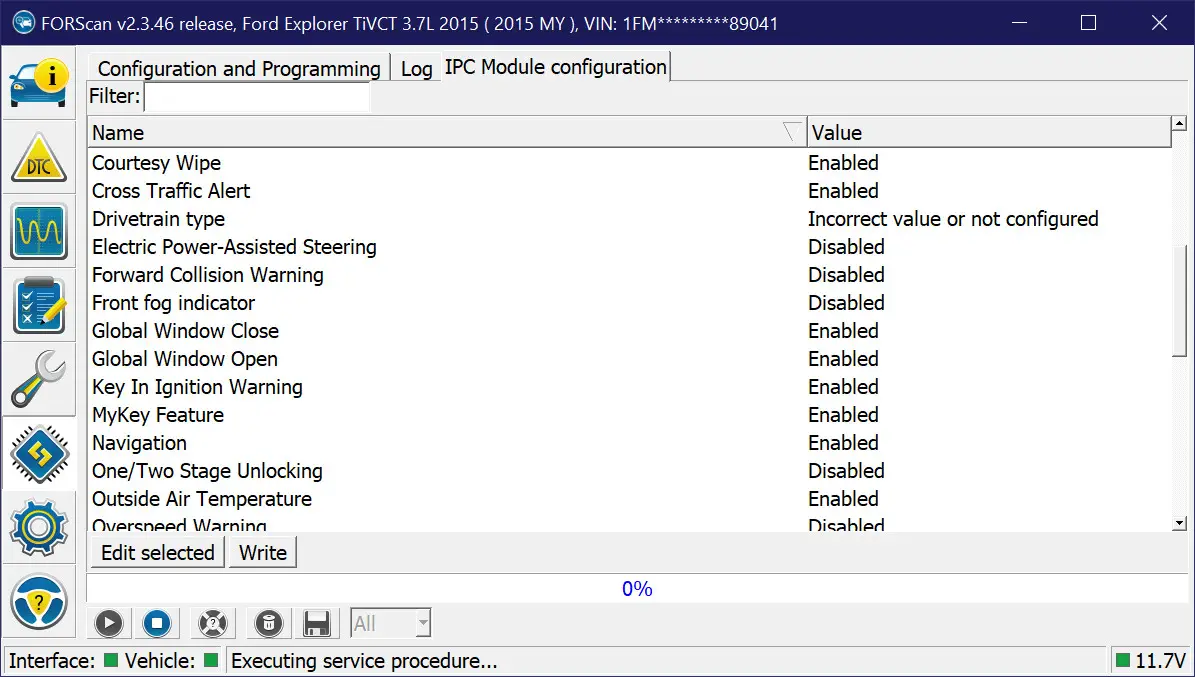
Task: Open the settings gear section
Action: pyautogui.click(x=39, y=528)
